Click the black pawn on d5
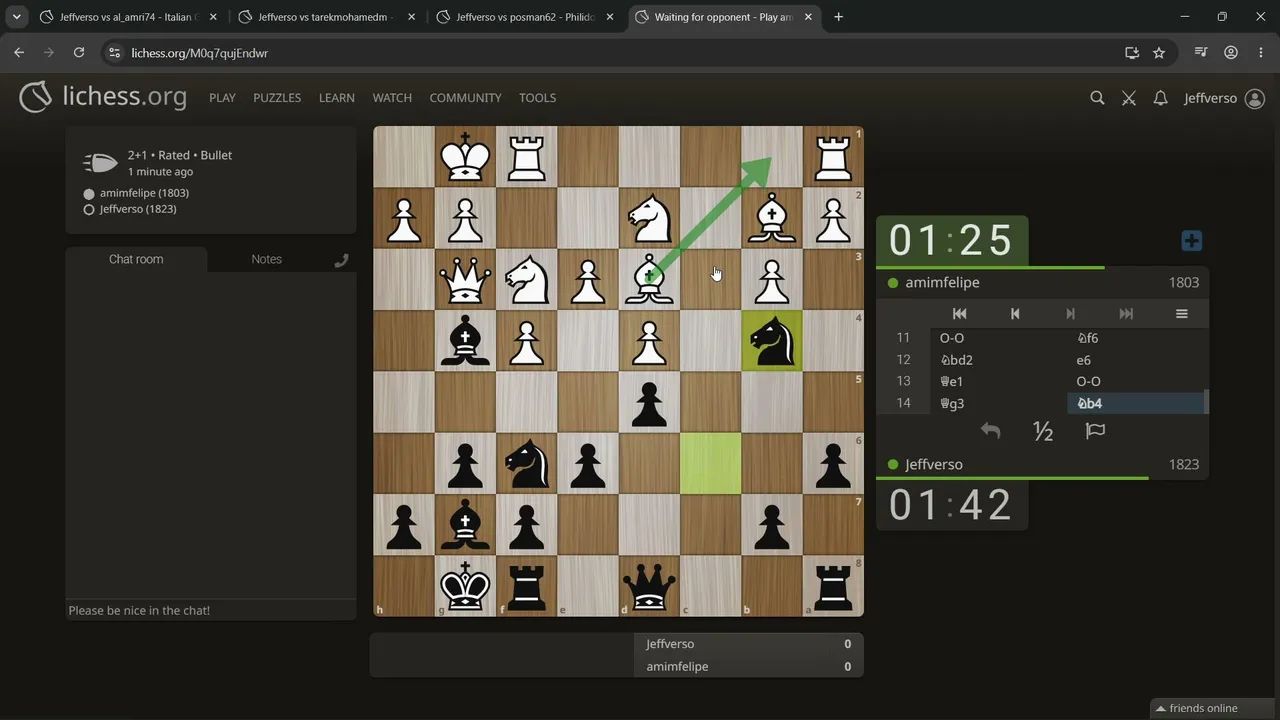Image resolution: width=1280 pixels, height=720 pixels. (x=649, y=402)
